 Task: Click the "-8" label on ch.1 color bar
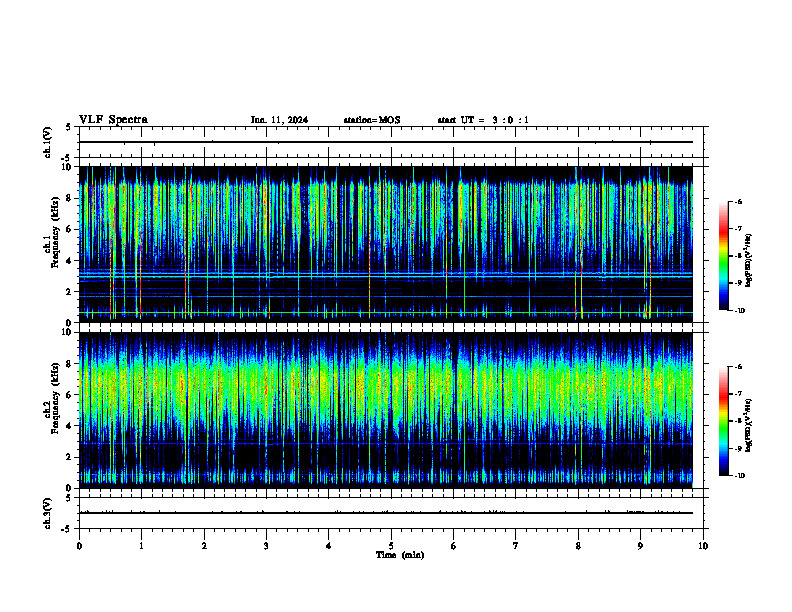(737, 256)
